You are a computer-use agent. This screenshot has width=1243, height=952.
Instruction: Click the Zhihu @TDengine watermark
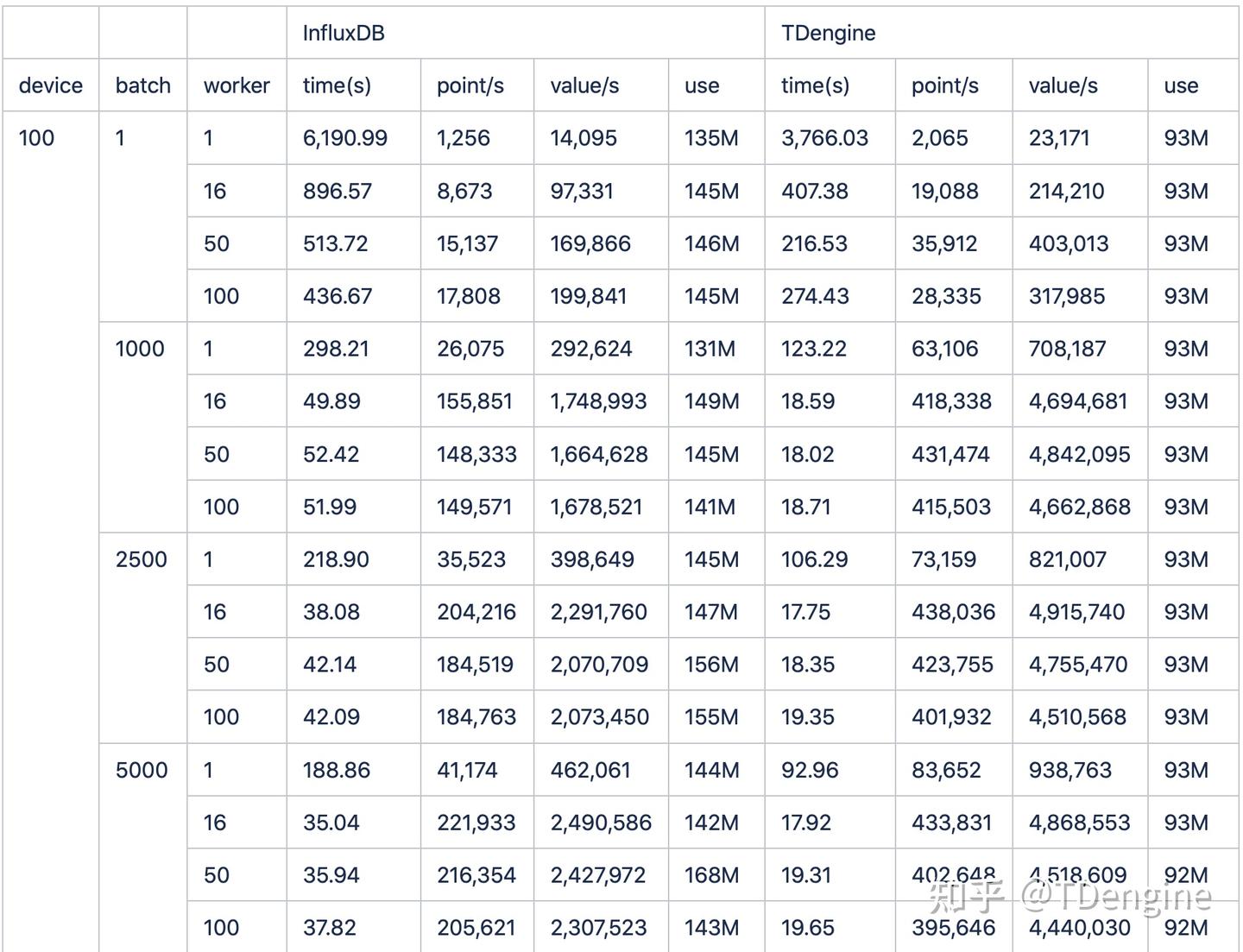pyautogui.click(x=1069, y=897)
